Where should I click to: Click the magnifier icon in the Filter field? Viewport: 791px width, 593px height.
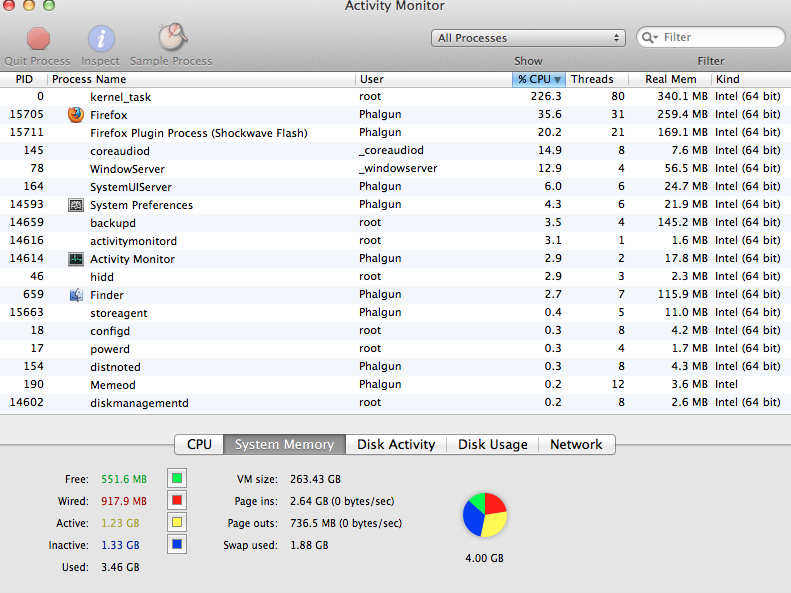(x=650, y=37)
